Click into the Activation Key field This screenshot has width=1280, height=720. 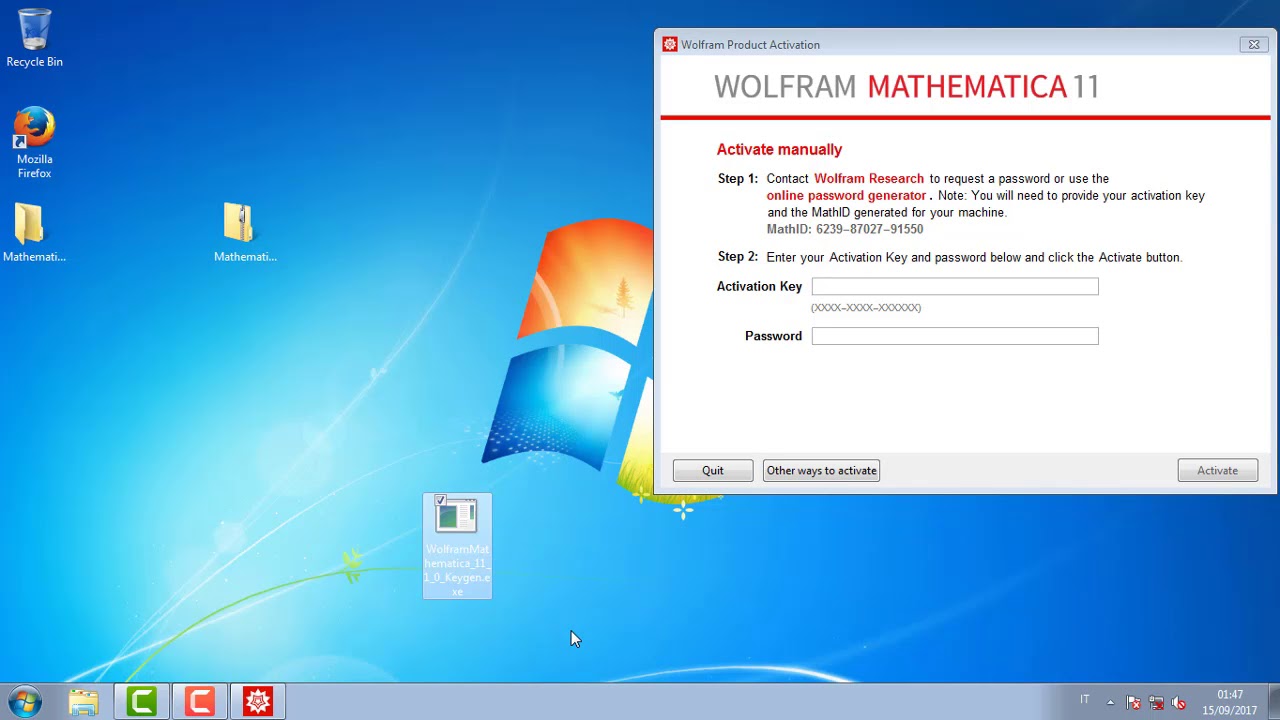coord(955,287)
